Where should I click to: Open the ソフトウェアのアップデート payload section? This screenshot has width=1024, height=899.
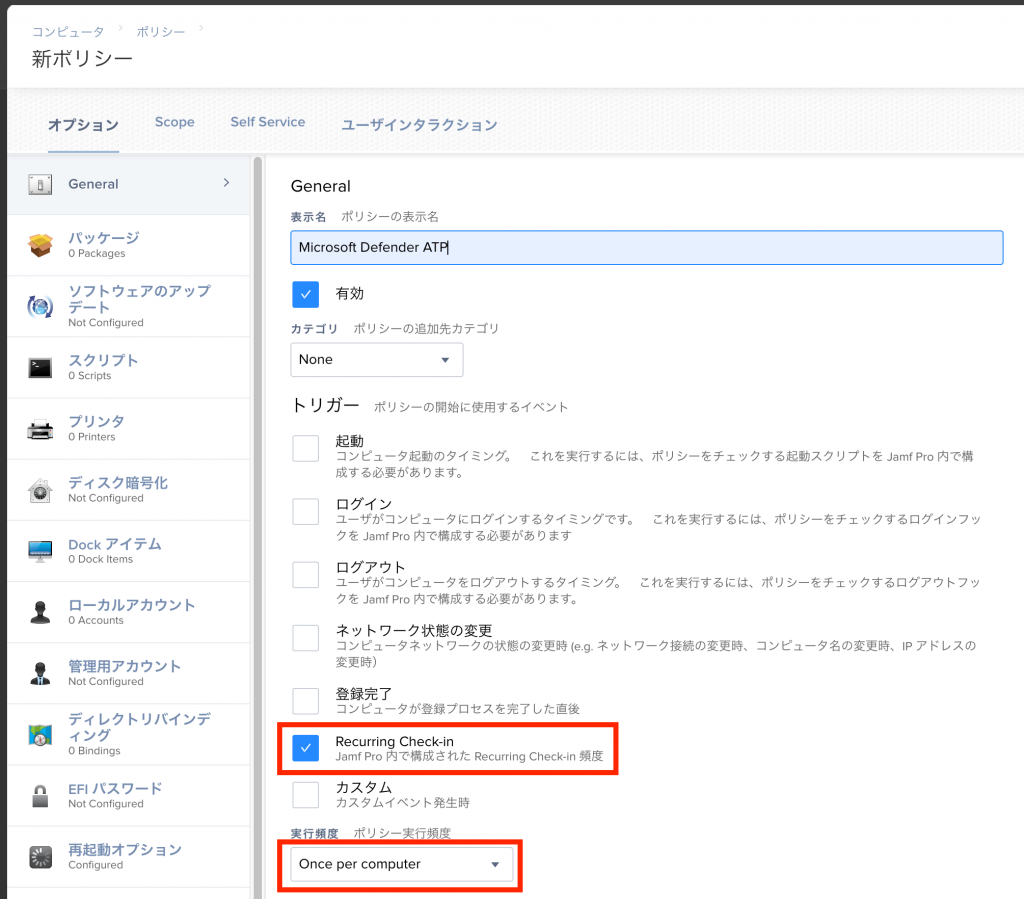tap(129, 306)
